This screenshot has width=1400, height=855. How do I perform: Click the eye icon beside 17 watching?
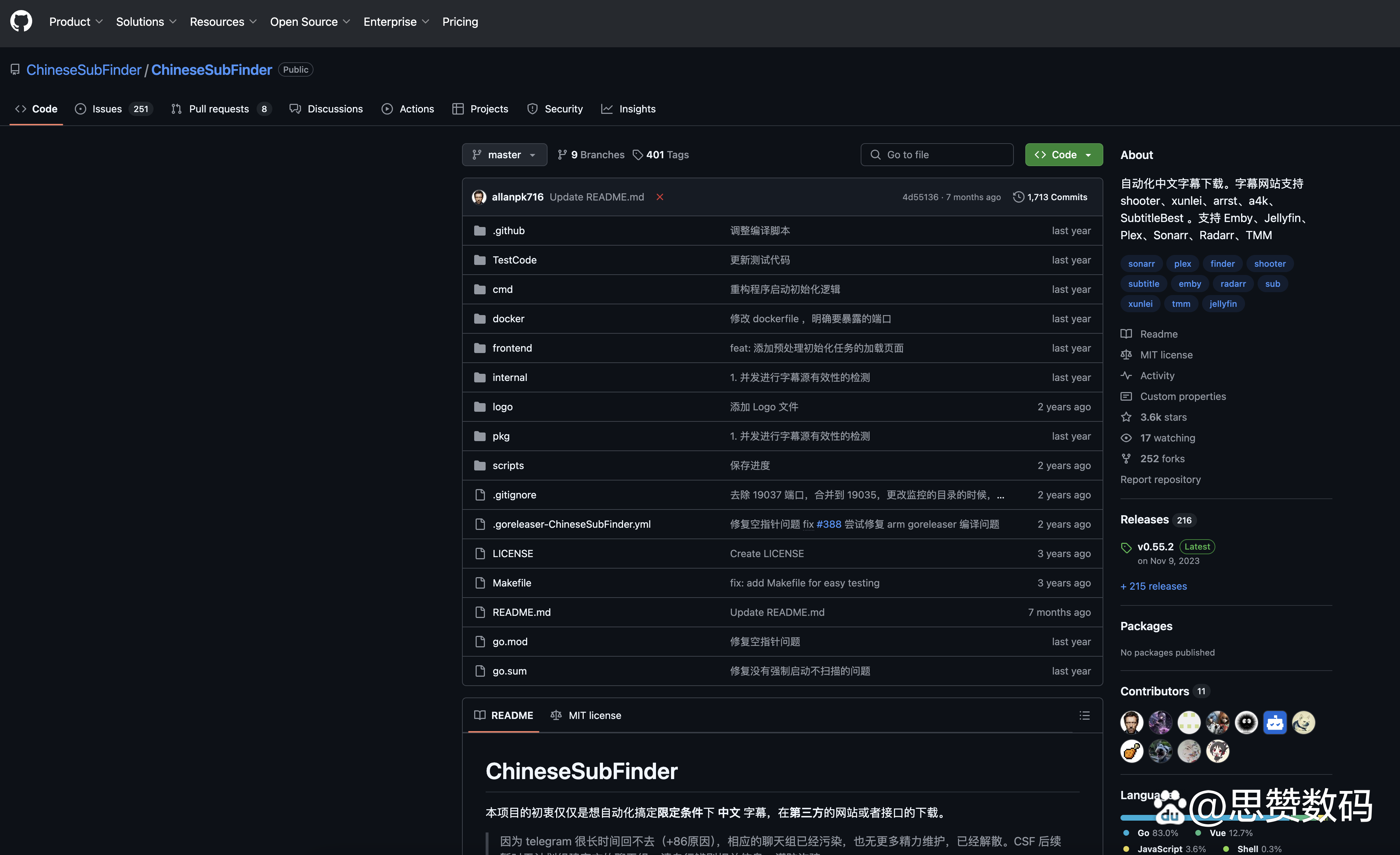click(x=1126, y=438)
